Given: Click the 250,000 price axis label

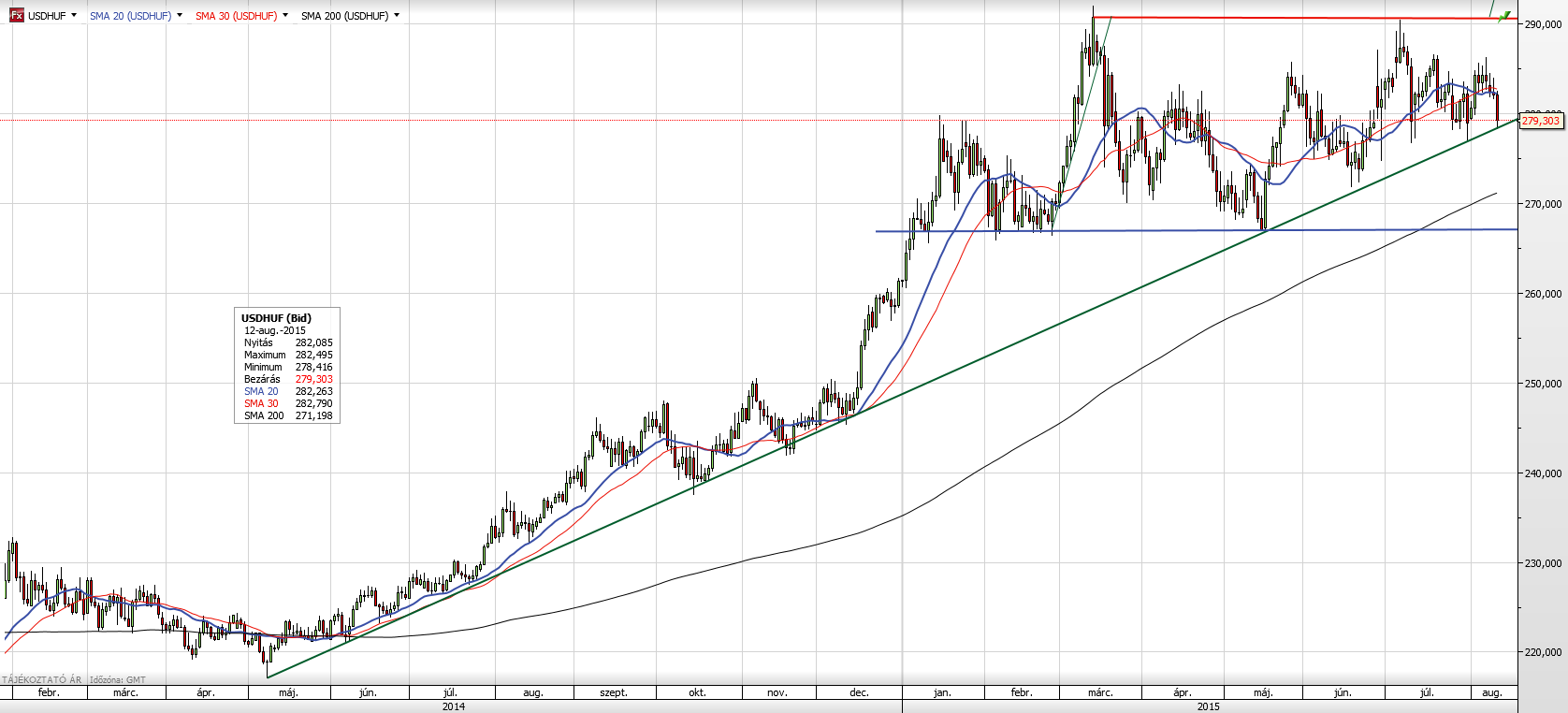Looking at the screenshot, I should tap(1543, 384).
